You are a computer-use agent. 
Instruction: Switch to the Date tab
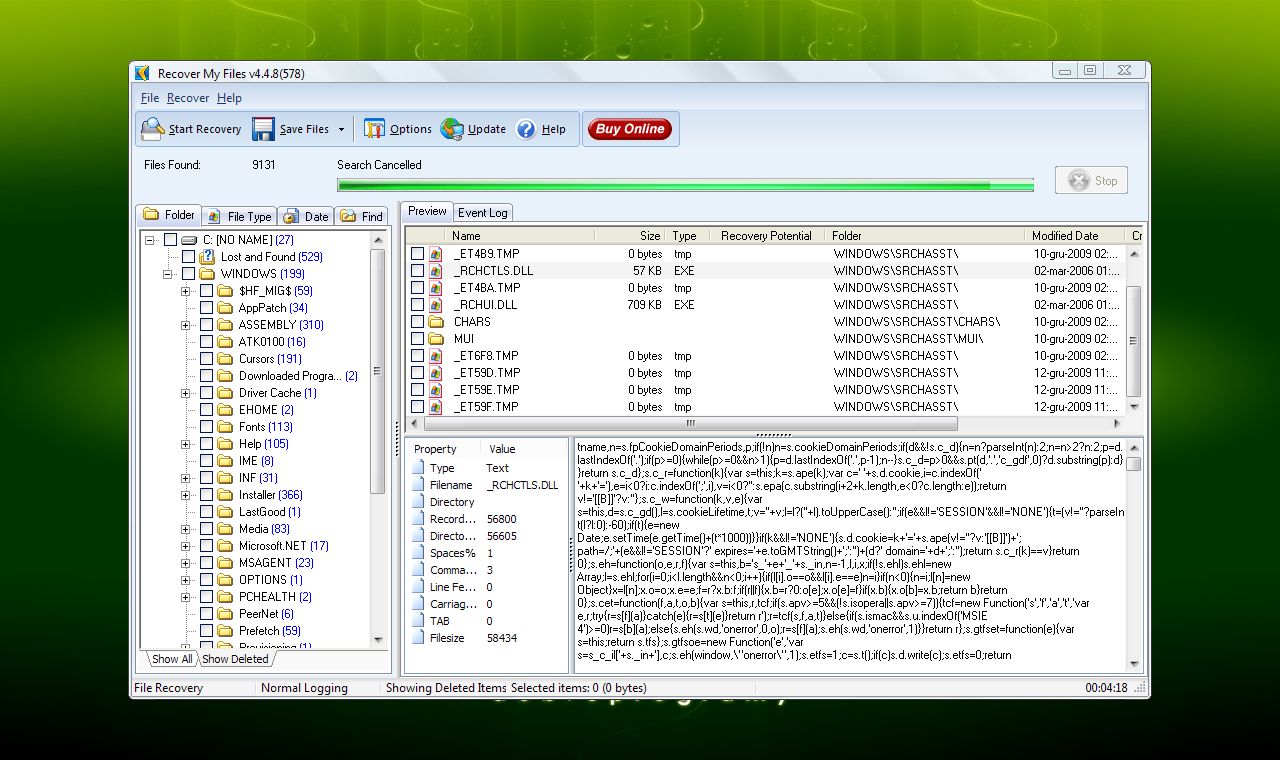pos(306,216)
